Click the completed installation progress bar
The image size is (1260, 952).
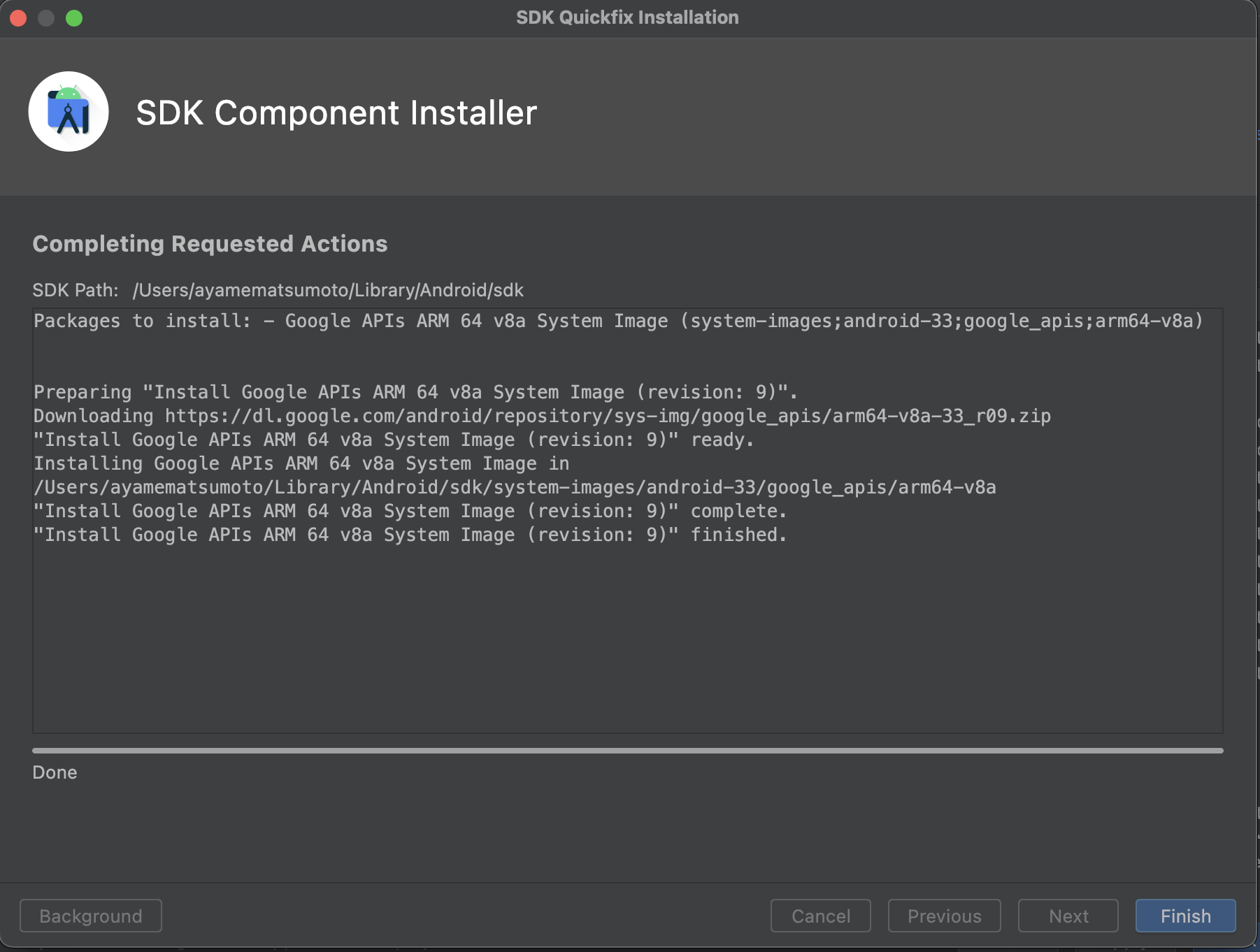pos(627,751)
